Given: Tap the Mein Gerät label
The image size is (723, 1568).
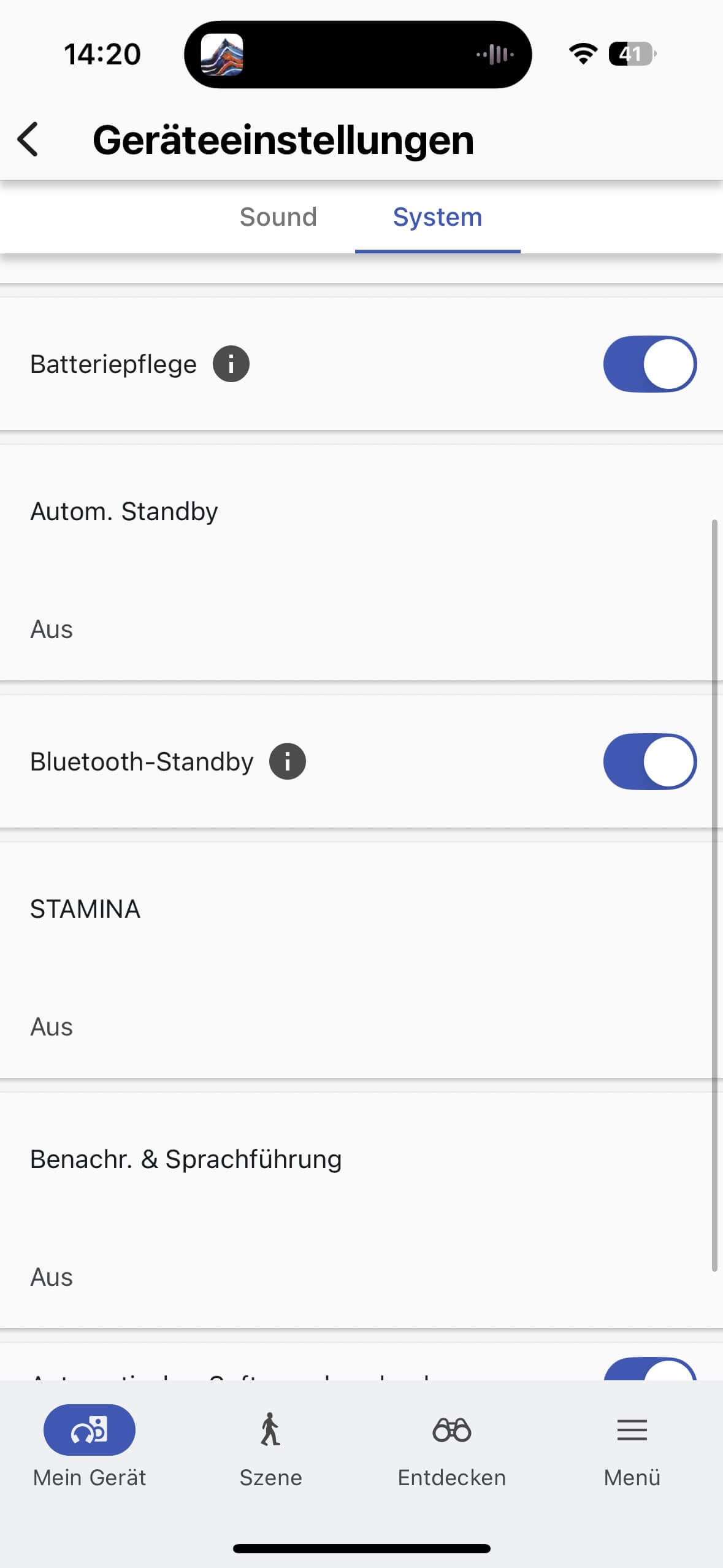Looking at the screenshot, I should coord(90,1478).
